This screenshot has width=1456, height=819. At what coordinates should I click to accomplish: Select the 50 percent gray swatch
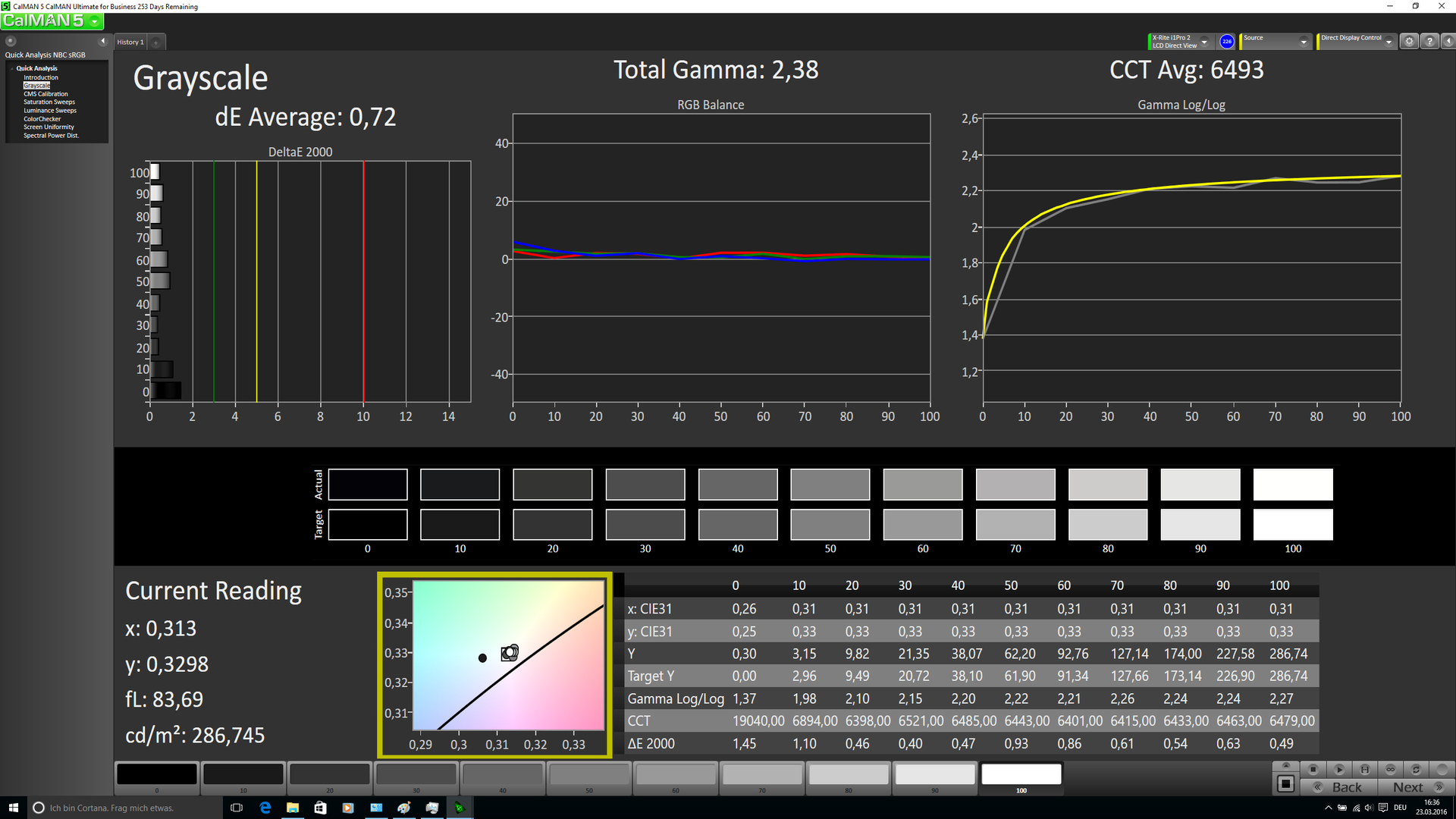pyautogui.click(x=589, y=774)
